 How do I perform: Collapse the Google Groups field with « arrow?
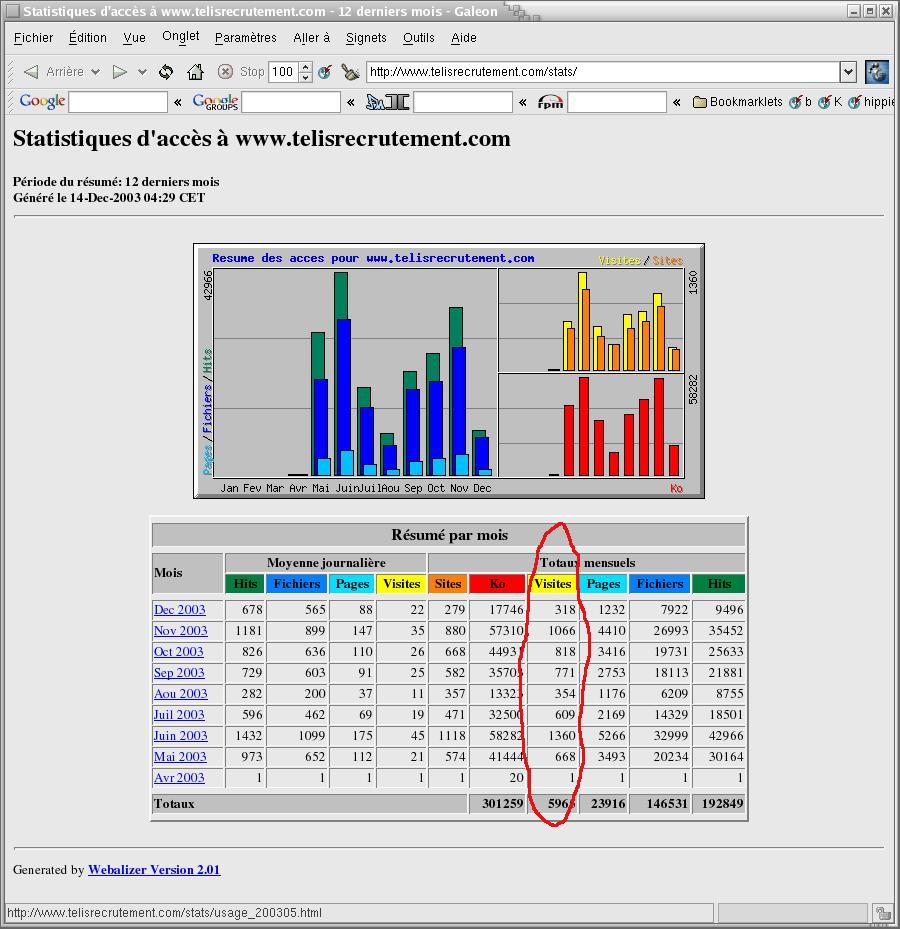point(350,102)
